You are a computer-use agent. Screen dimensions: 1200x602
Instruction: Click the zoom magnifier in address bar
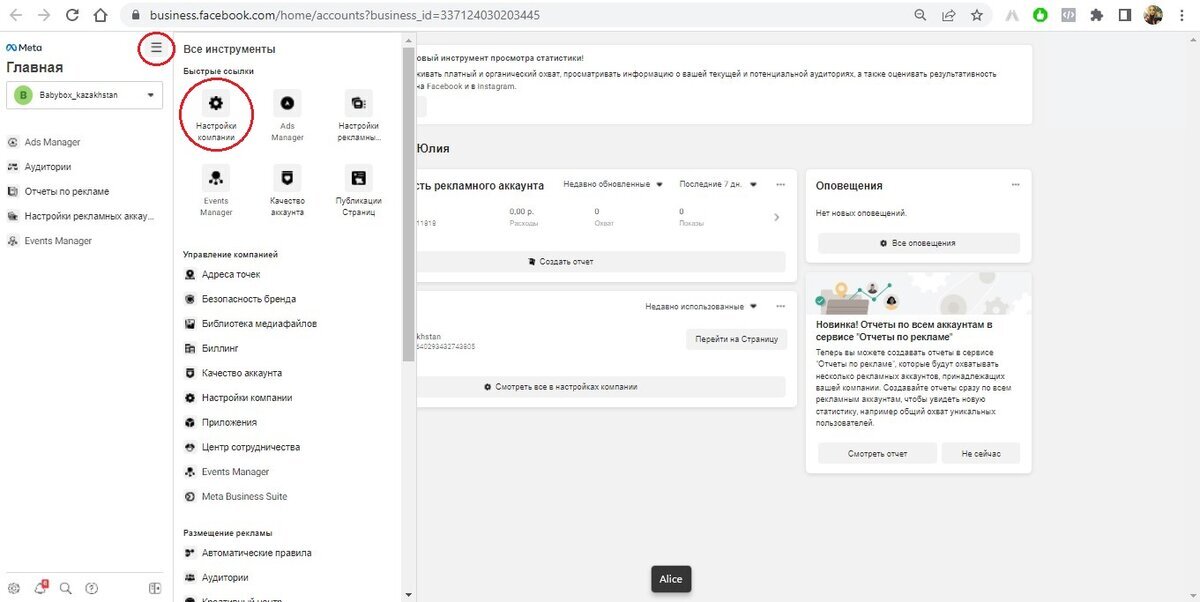(x=920, y=16)
